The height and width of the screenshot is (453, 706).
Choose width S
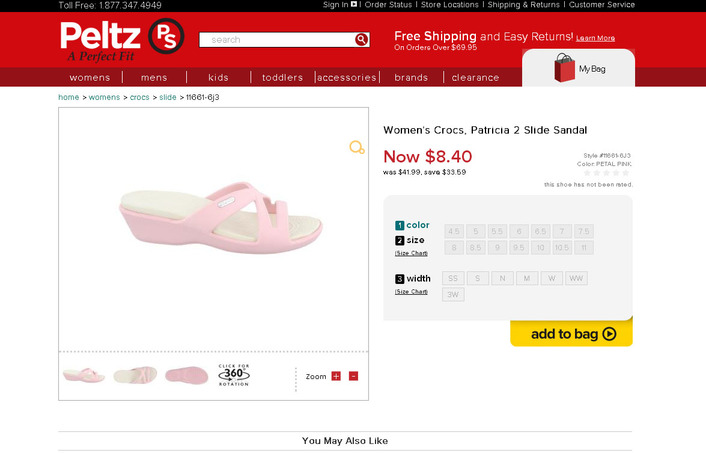[x=478, y=278]
